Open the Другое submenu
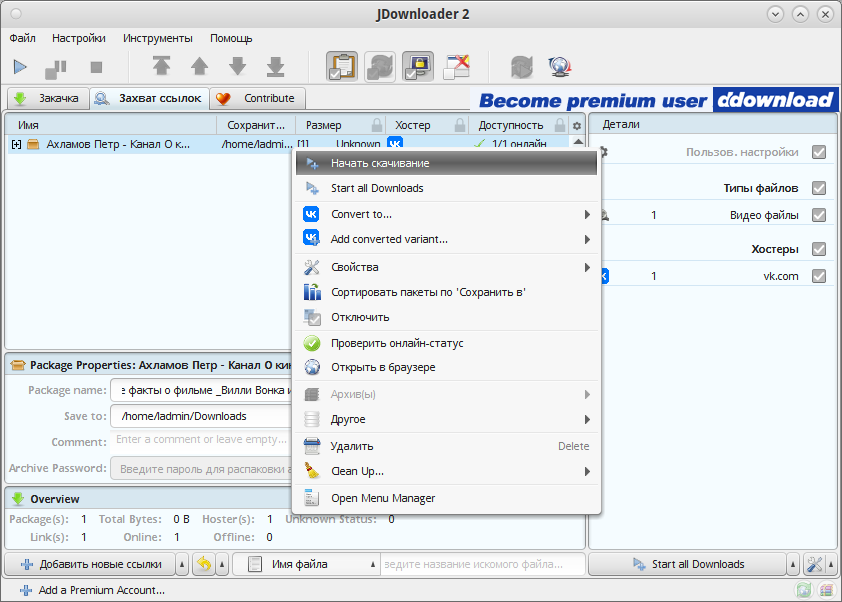Viewport: 842px width, 602px height. coord(446,419)
